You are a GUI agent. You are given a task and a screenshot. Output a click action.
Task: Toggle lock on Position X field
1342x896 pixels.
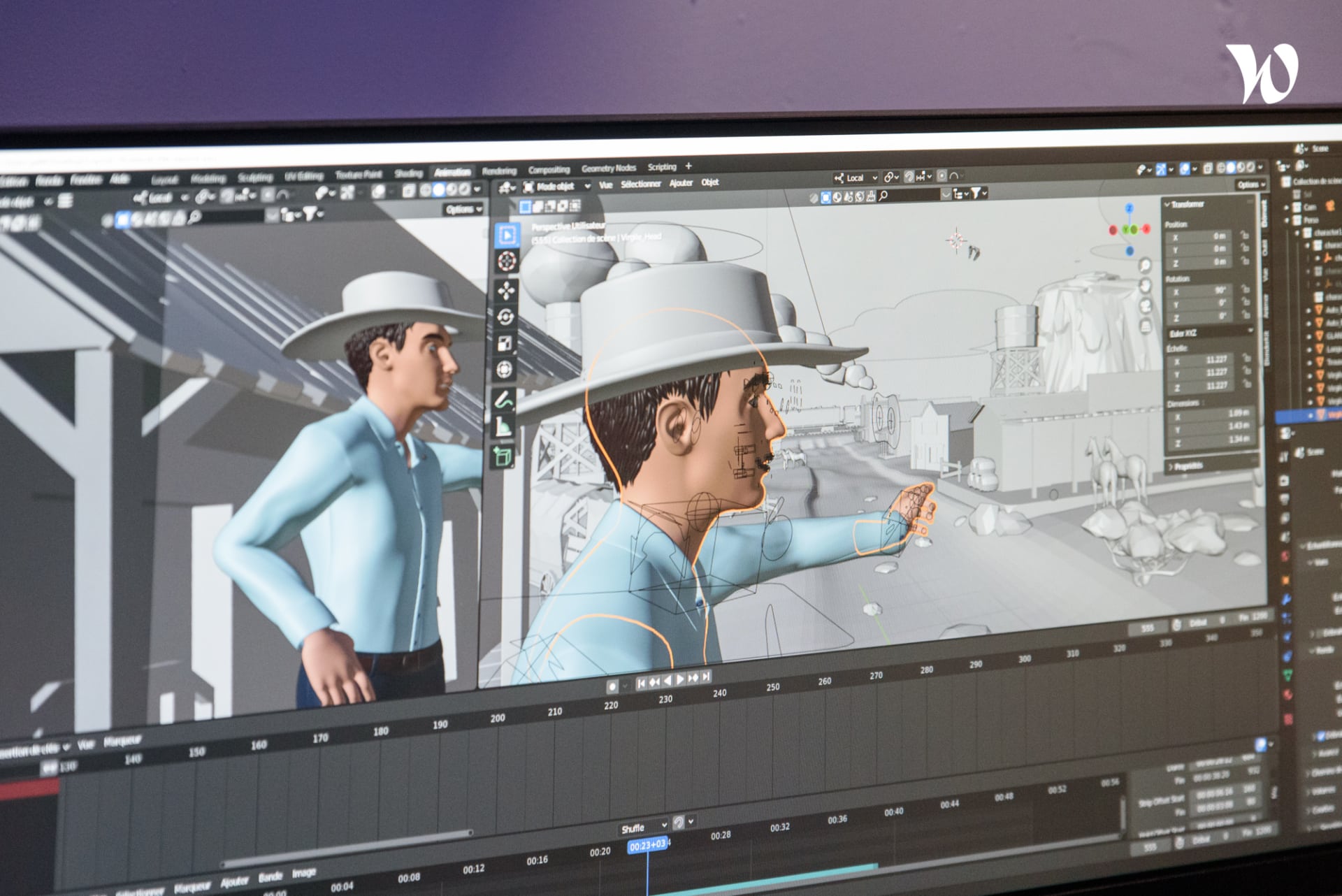pyautogui.click(x=1245, y=236)
